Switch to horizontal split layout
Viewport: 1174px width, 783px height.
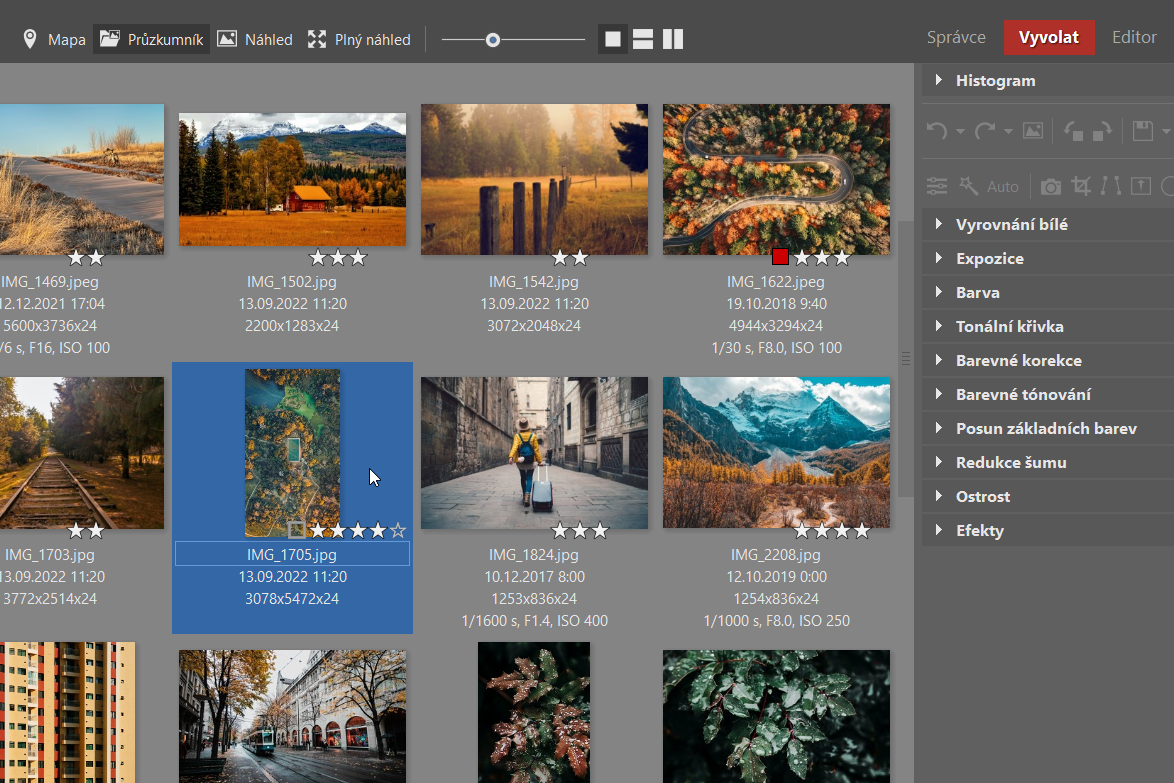(643, 40)
